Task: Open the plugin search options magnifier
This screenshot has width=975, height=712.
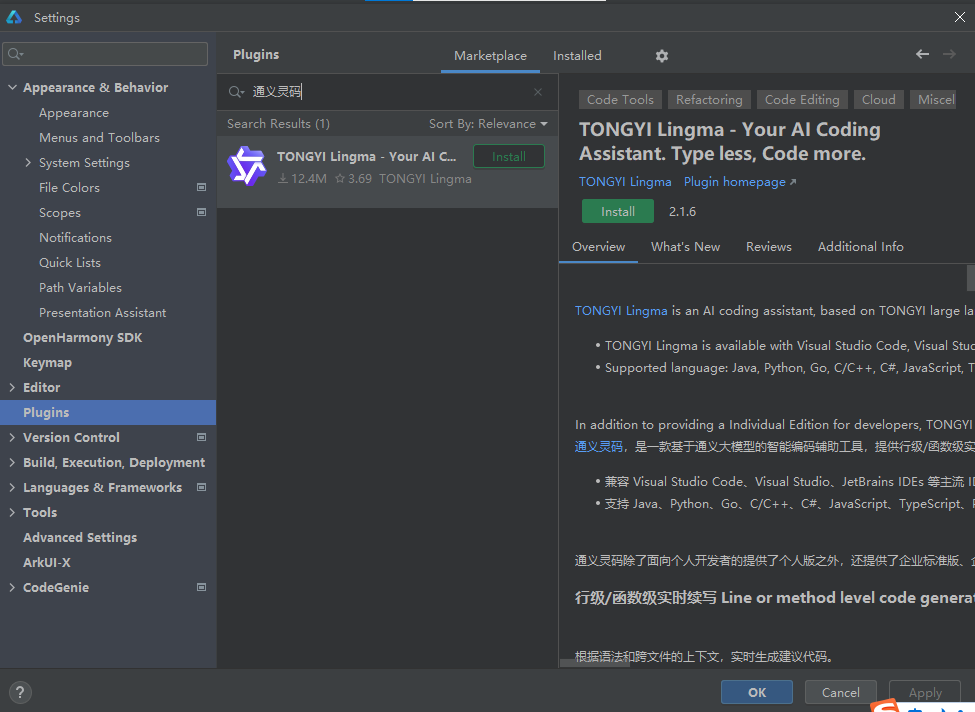Action: 236,92
